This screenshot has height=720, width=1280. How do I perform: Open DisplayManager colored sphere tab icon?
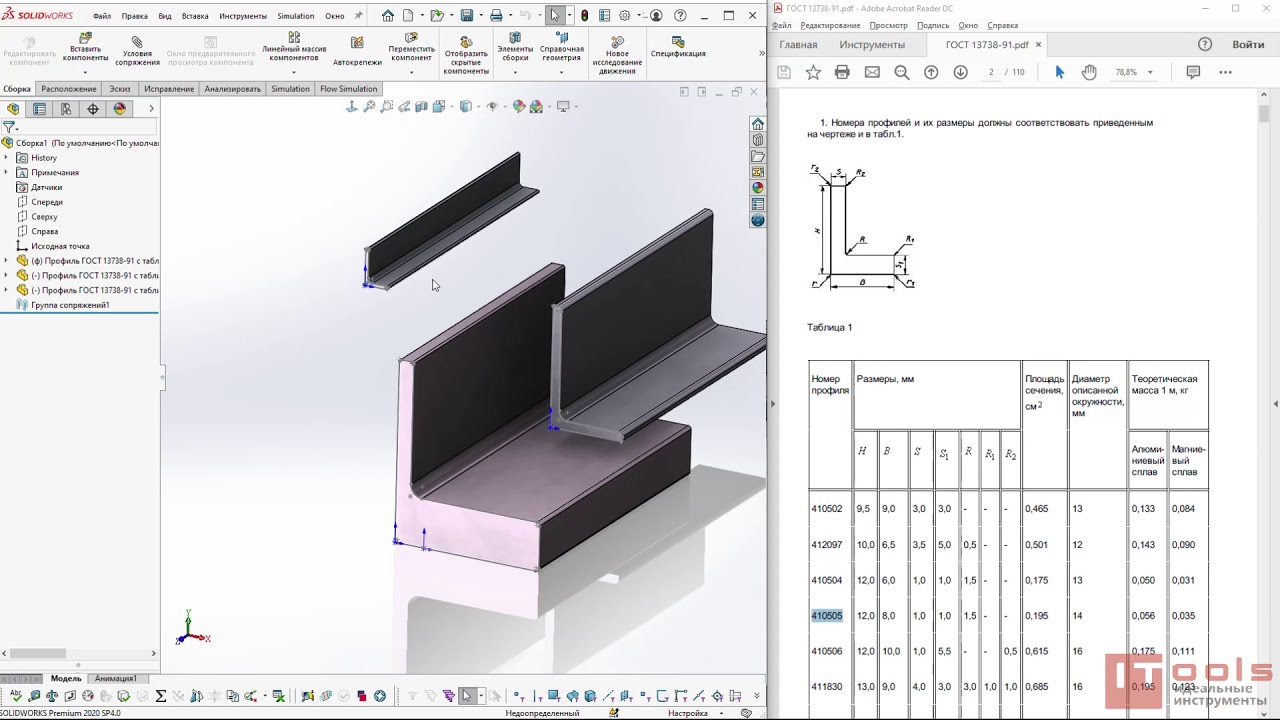point(120,109)
